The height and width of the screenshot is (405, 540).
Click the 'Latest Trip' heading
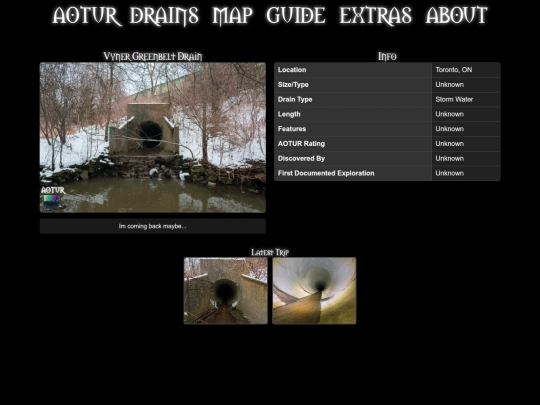[x=270, y=252]
